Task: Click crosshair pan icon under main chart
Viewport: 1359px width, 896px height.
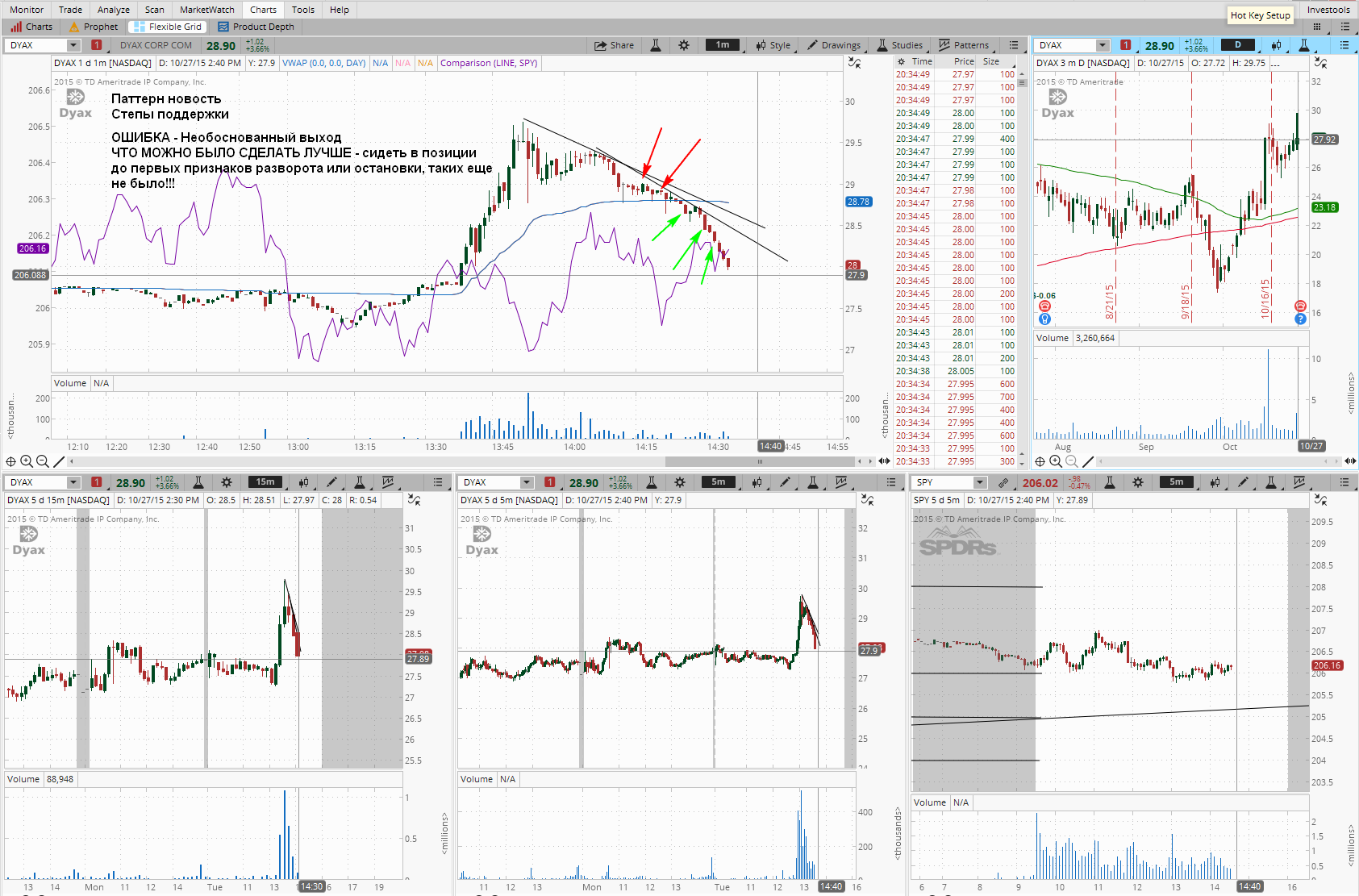Action: click(10, 461)
